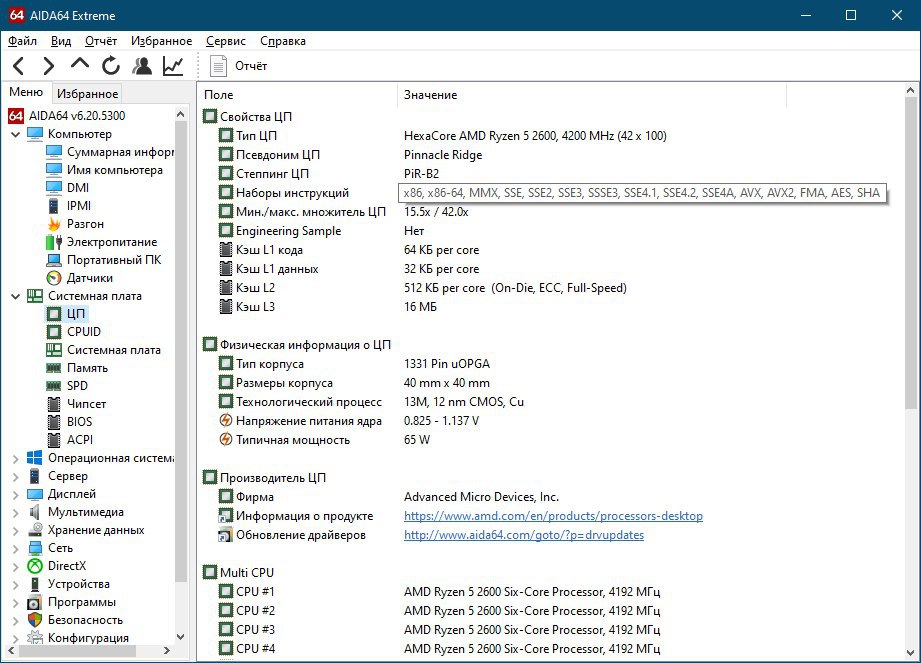Screen dimensions: 921x663
Task: Collapse the Системная плата top-level tree node
Action: click(x=16, y=297)
